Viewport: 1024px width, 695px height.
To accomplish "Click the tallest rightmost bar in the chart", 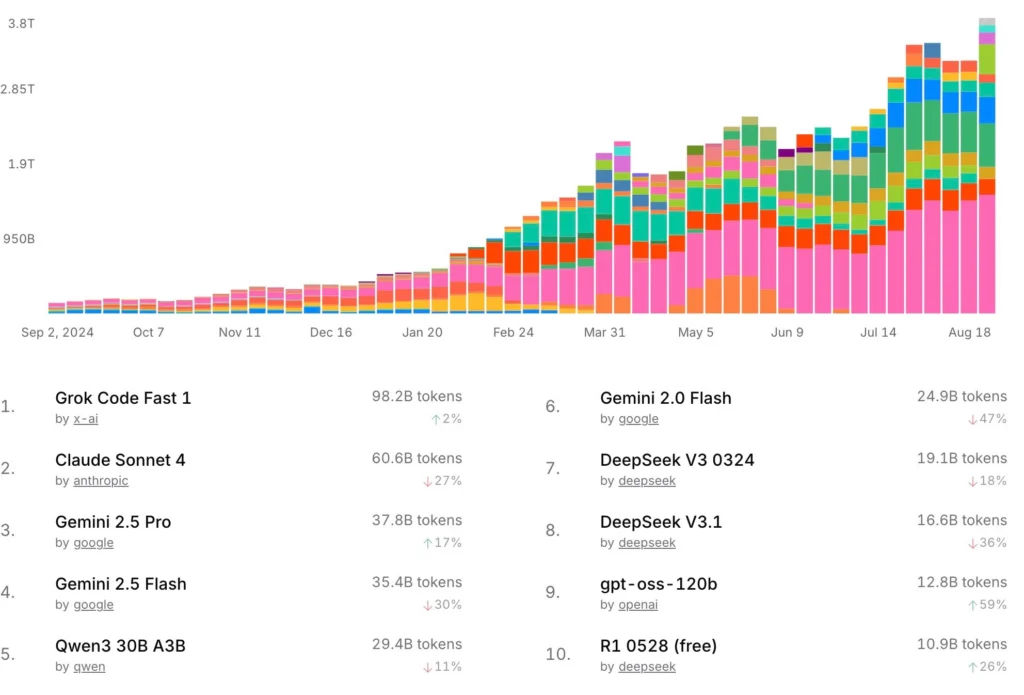I will coord(987,166).
